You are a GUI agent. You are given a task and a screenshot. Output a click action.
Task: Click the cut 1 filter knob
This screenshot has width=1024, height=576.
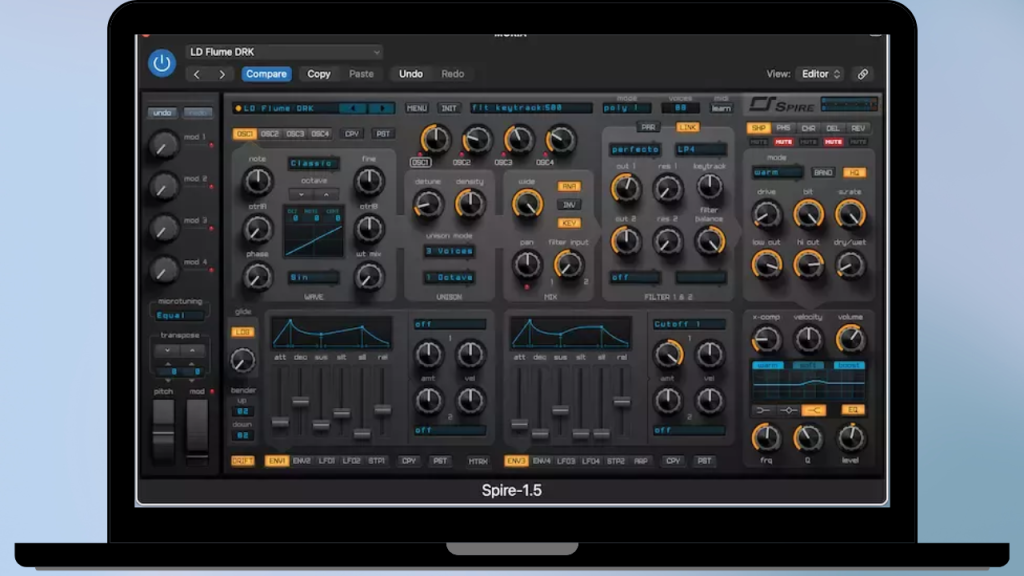626,189
